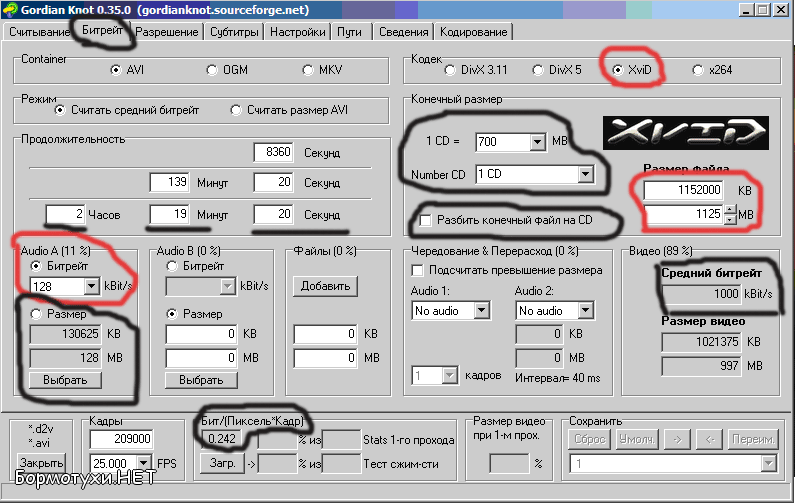Click the Часов field showing 2
Image resolution: width=795 pixels, height=503 pixels.
pos(65,214)
